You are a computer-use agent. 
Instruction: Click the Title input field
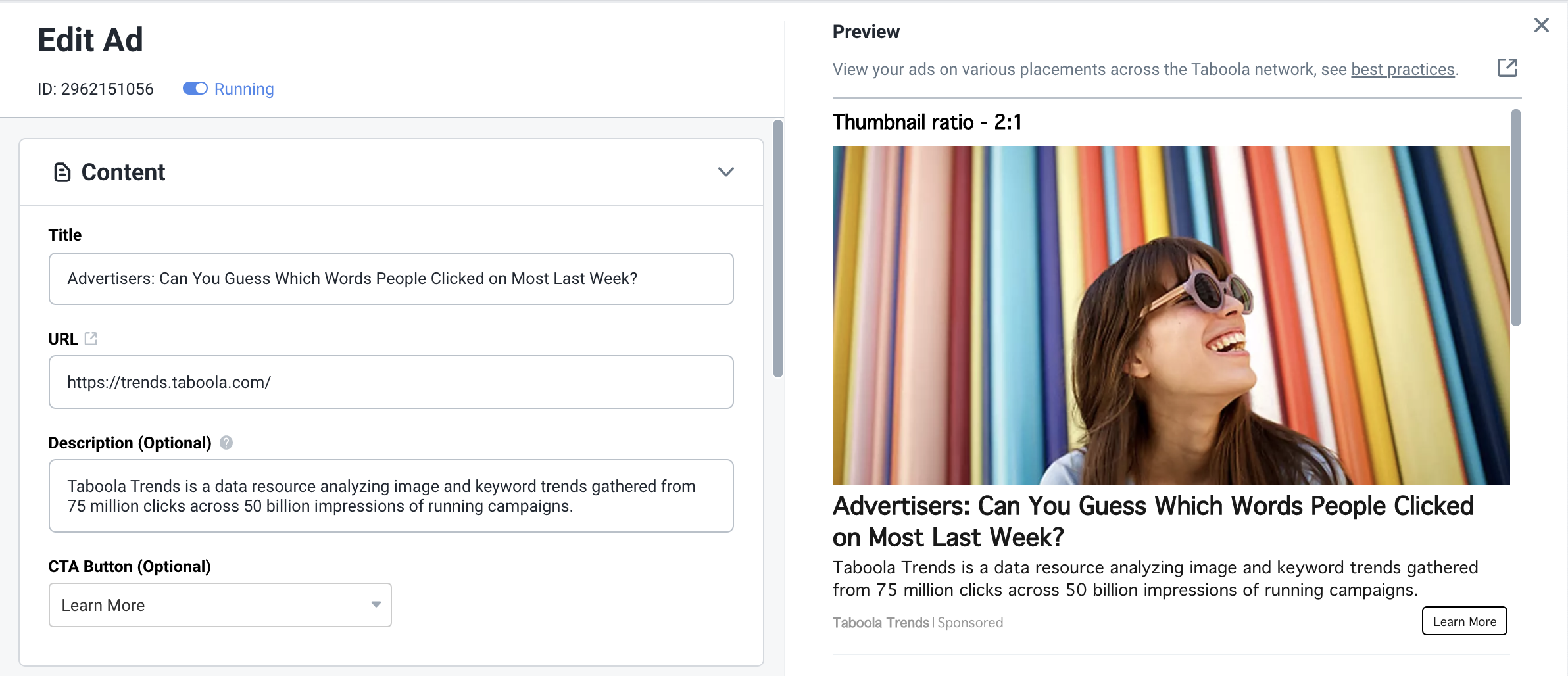point(391,279)
